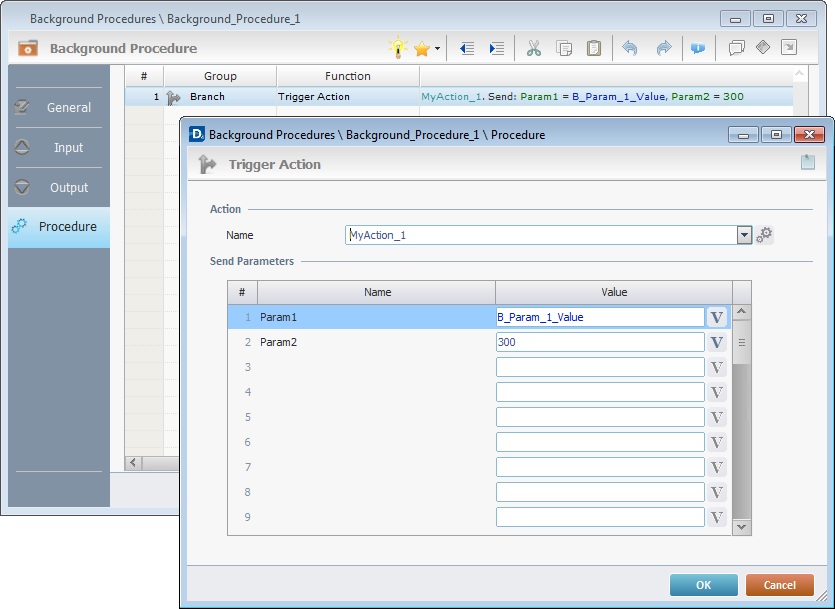Click the V variable button for Param1
The width and height of the screenshot is (835, 609).
click(x=716, y=317)
